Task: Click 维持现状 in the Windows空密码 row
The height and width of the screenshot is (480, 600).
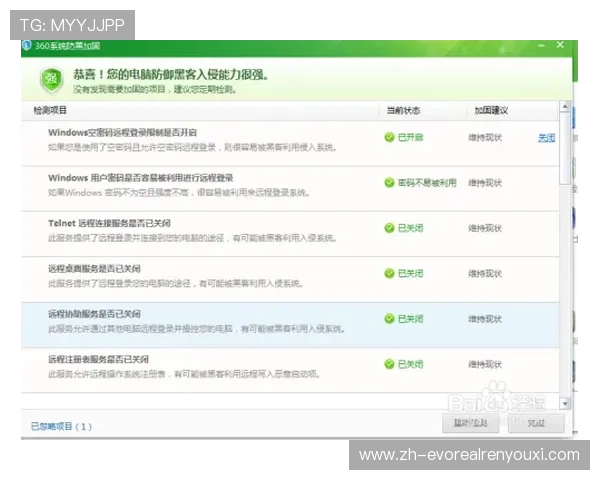Action: pos(485,137)
